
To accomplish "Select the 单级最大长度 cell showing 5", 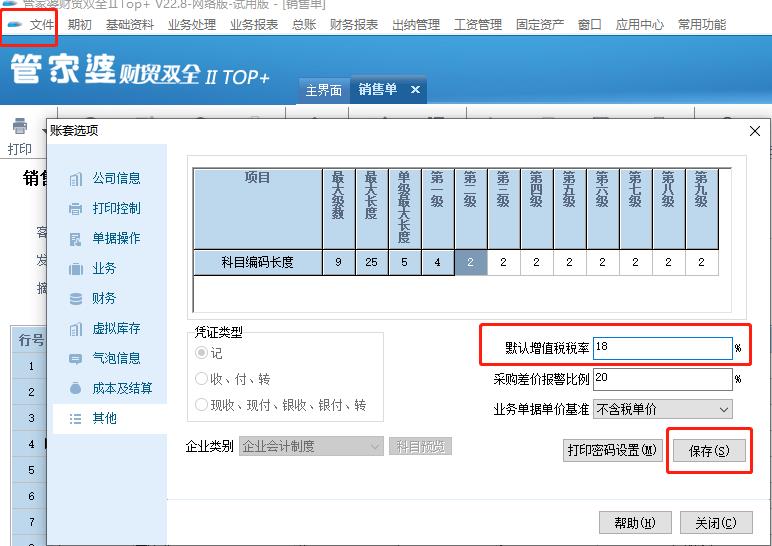I will coord(405,262).
